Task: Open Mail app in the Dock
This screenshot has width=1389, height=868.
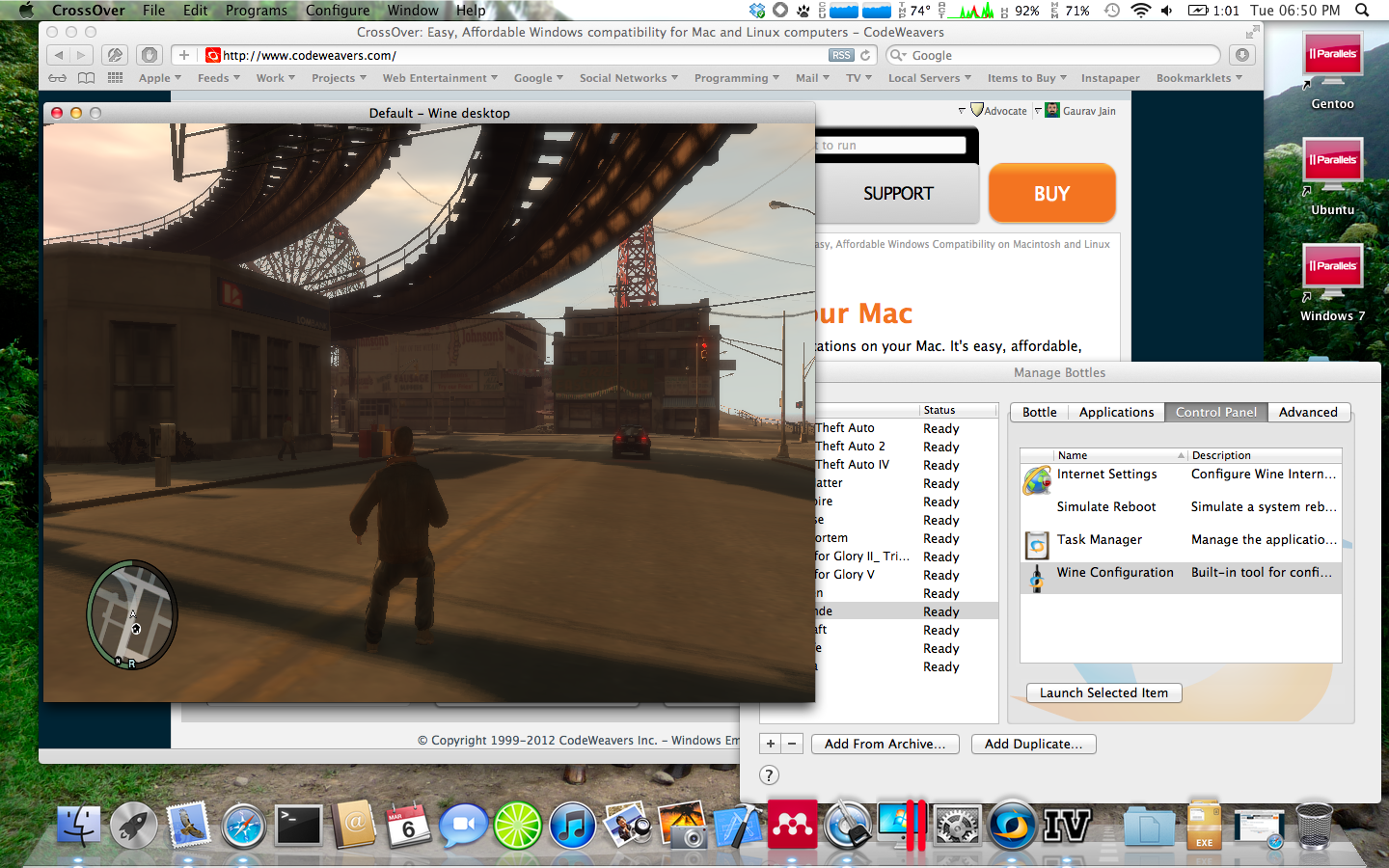Action: 188,826
